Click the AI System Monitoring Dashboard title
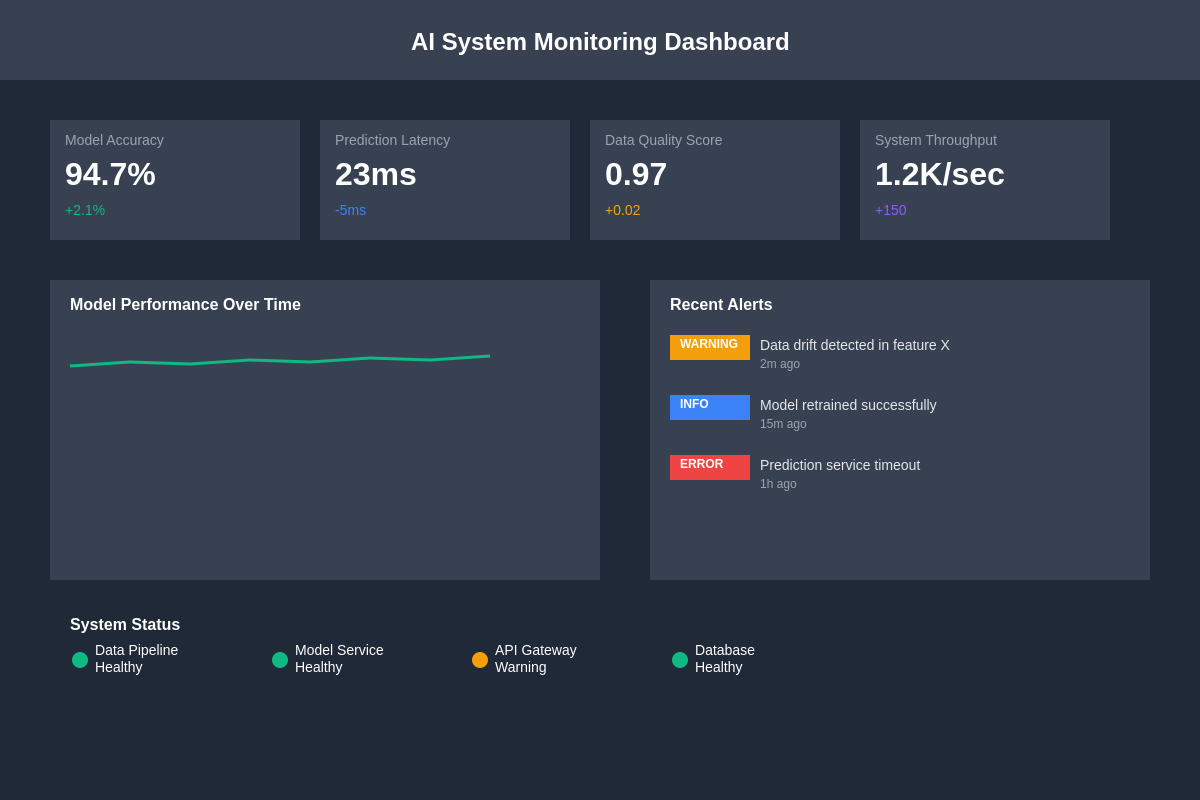Viewport: 1200px width, 800px height. click(600, 42)
